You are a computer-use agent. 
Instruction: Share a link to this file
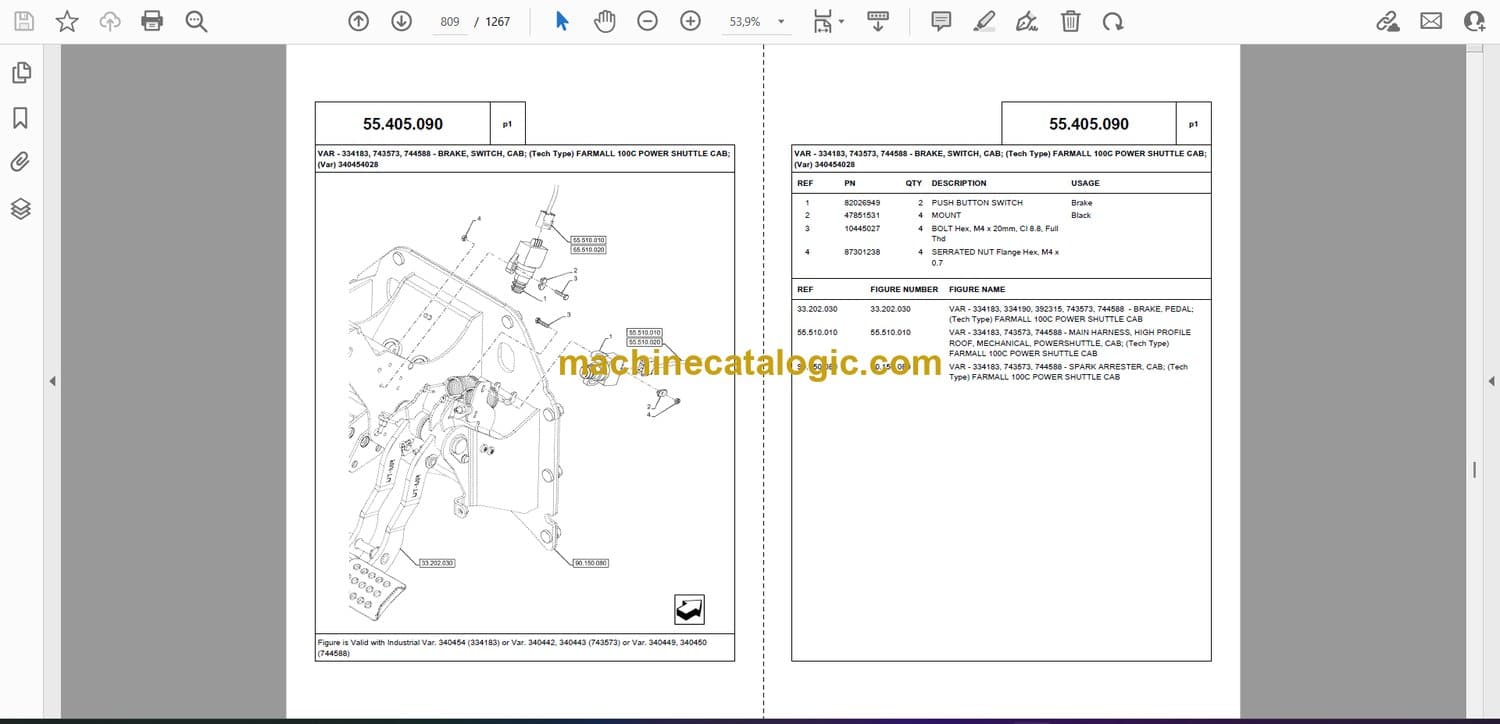tap(1388, 21)
